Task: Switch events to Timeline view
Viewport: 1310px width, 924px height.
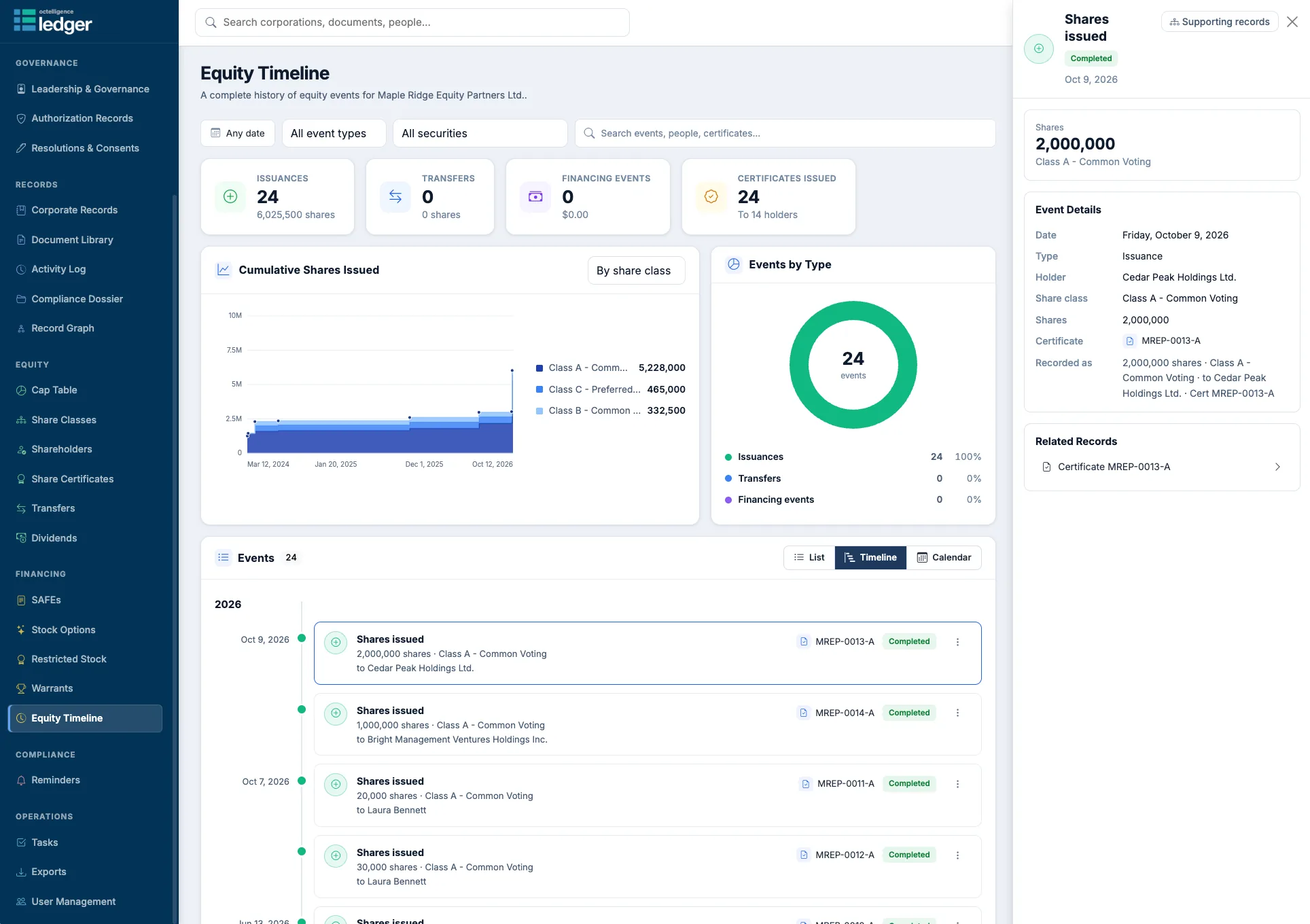Action: coord(870,558)
